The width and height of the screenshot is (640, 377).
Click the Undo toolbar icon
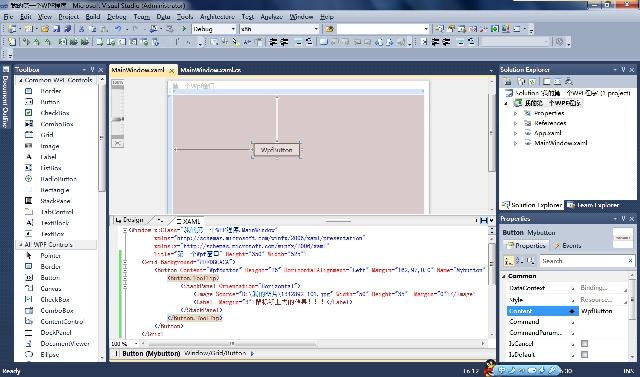118,29
